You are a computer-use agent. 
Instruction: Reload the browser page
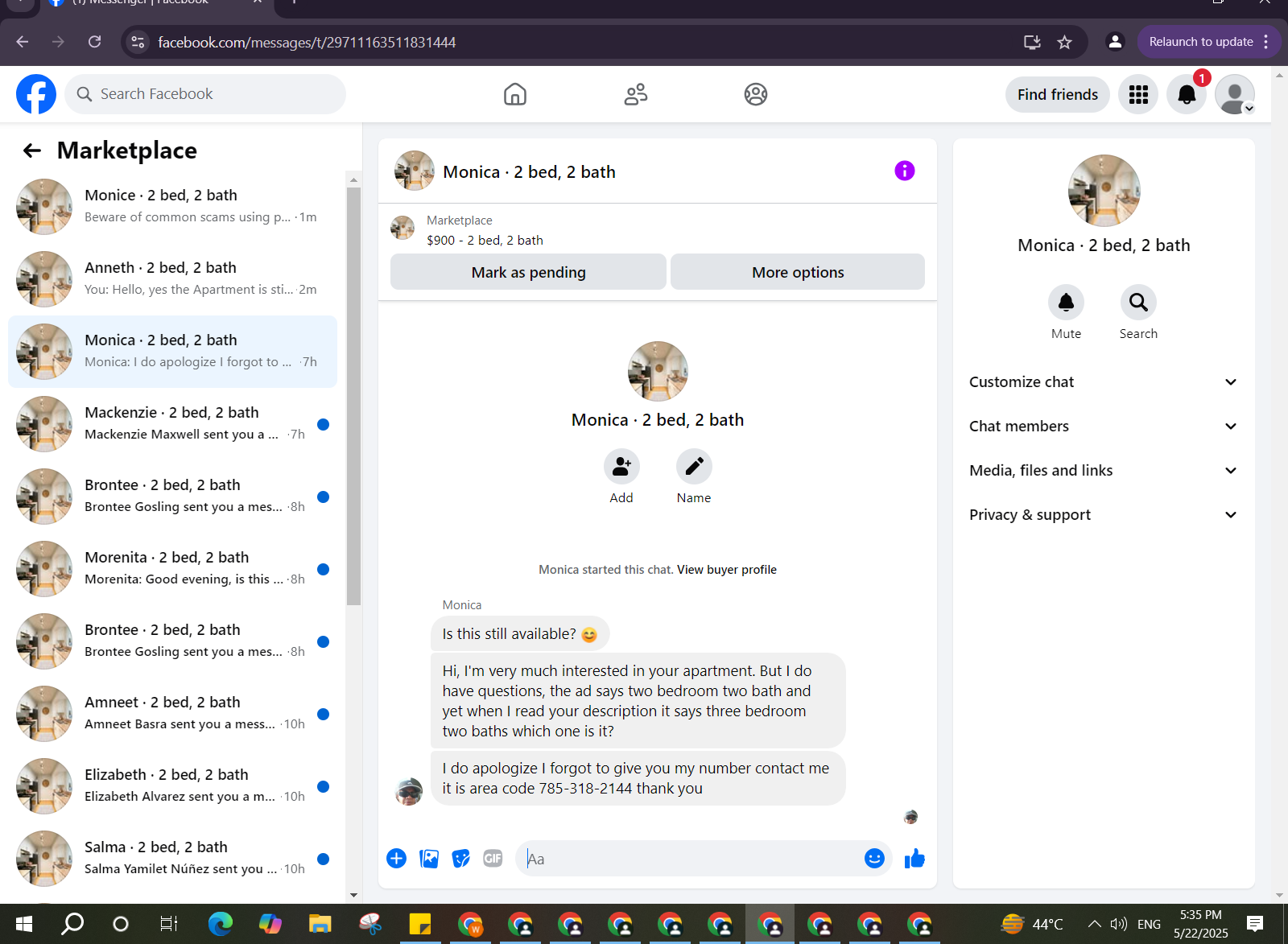point(94,42)
